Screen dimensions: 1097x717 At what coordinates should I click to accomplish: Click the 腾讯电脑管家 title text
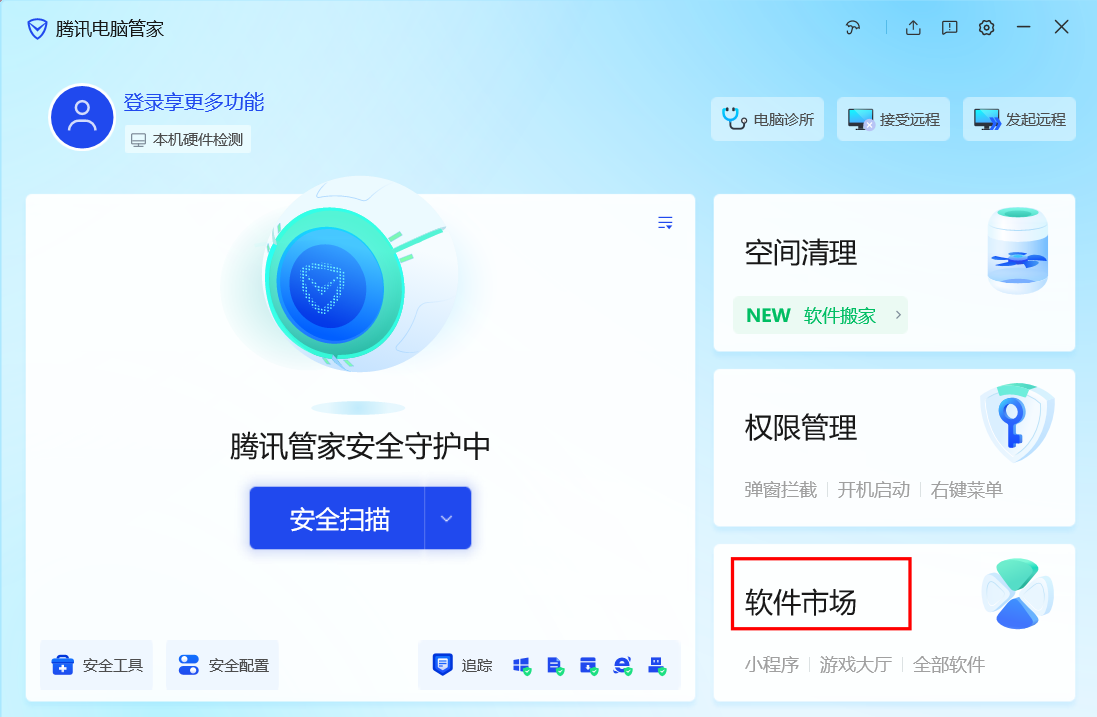click(x=110, y=29)
